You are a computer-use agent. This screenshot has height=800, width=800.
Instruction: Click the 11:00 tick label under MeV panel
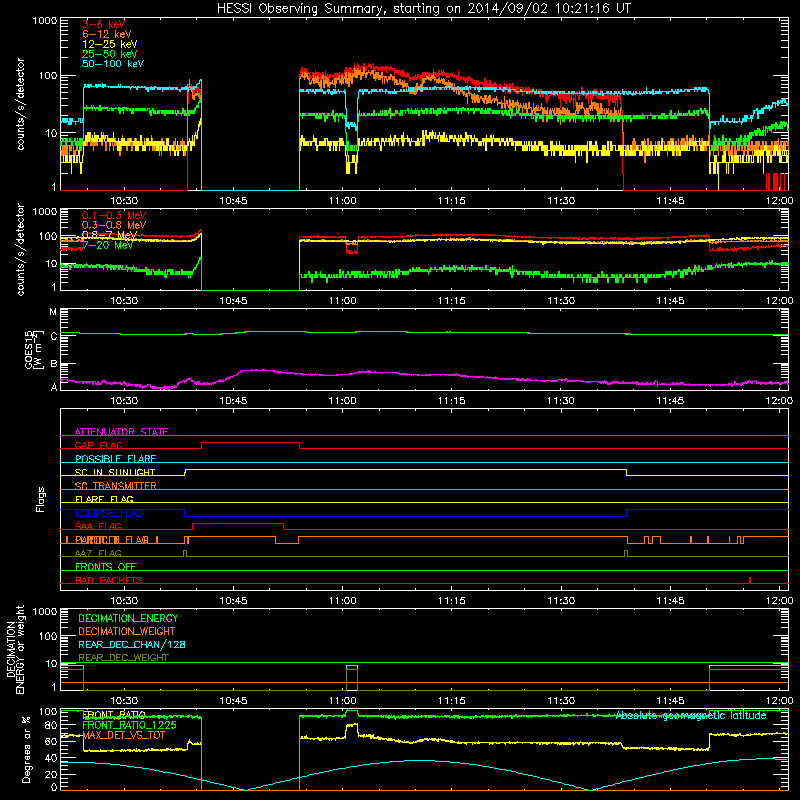(342, 301)
